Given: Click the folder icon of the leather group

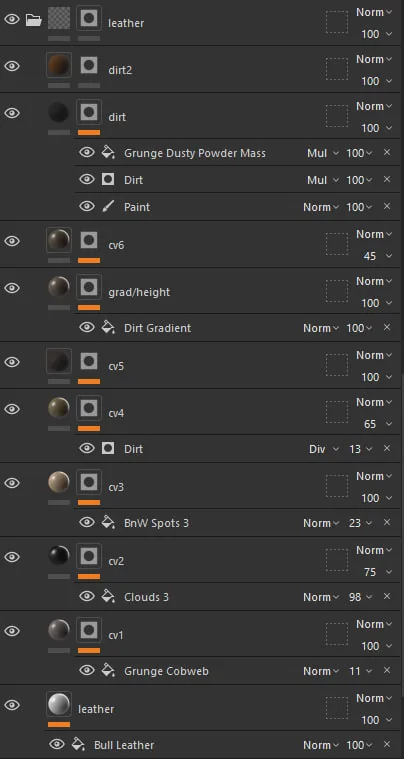Looking at the screenshot, I should [x=33, y=20].
